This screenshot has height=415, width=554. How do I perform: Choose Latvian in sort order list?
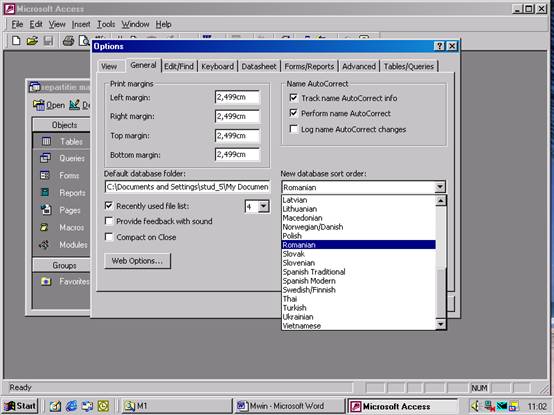tap(358, 200)
